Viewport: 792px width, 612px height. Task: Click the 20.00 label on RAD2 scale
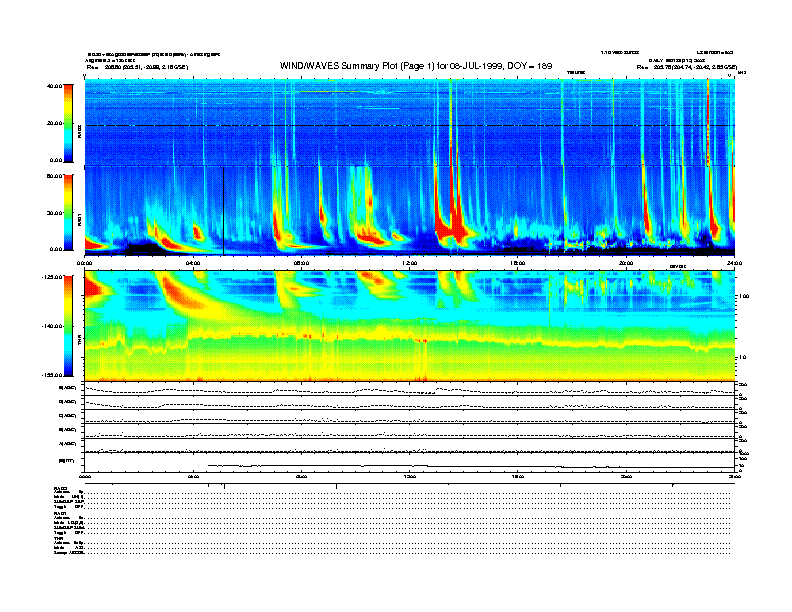click(55, 123)
